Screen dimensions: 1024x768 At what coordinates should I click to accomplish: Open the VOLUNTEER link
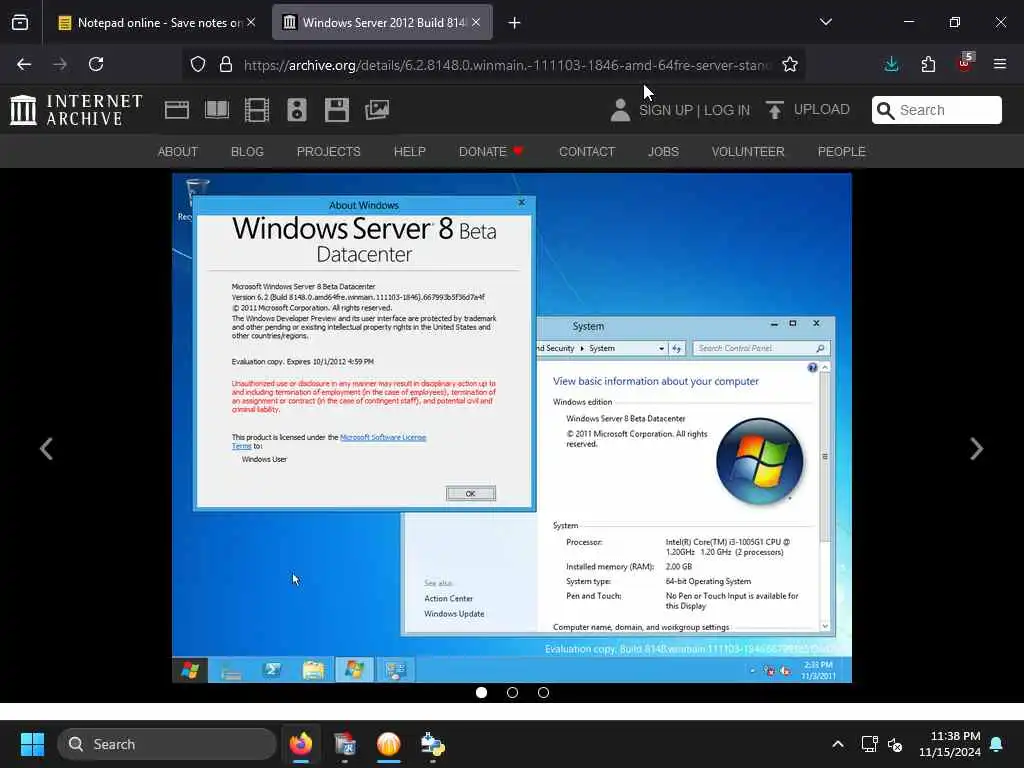pos(748,152)
